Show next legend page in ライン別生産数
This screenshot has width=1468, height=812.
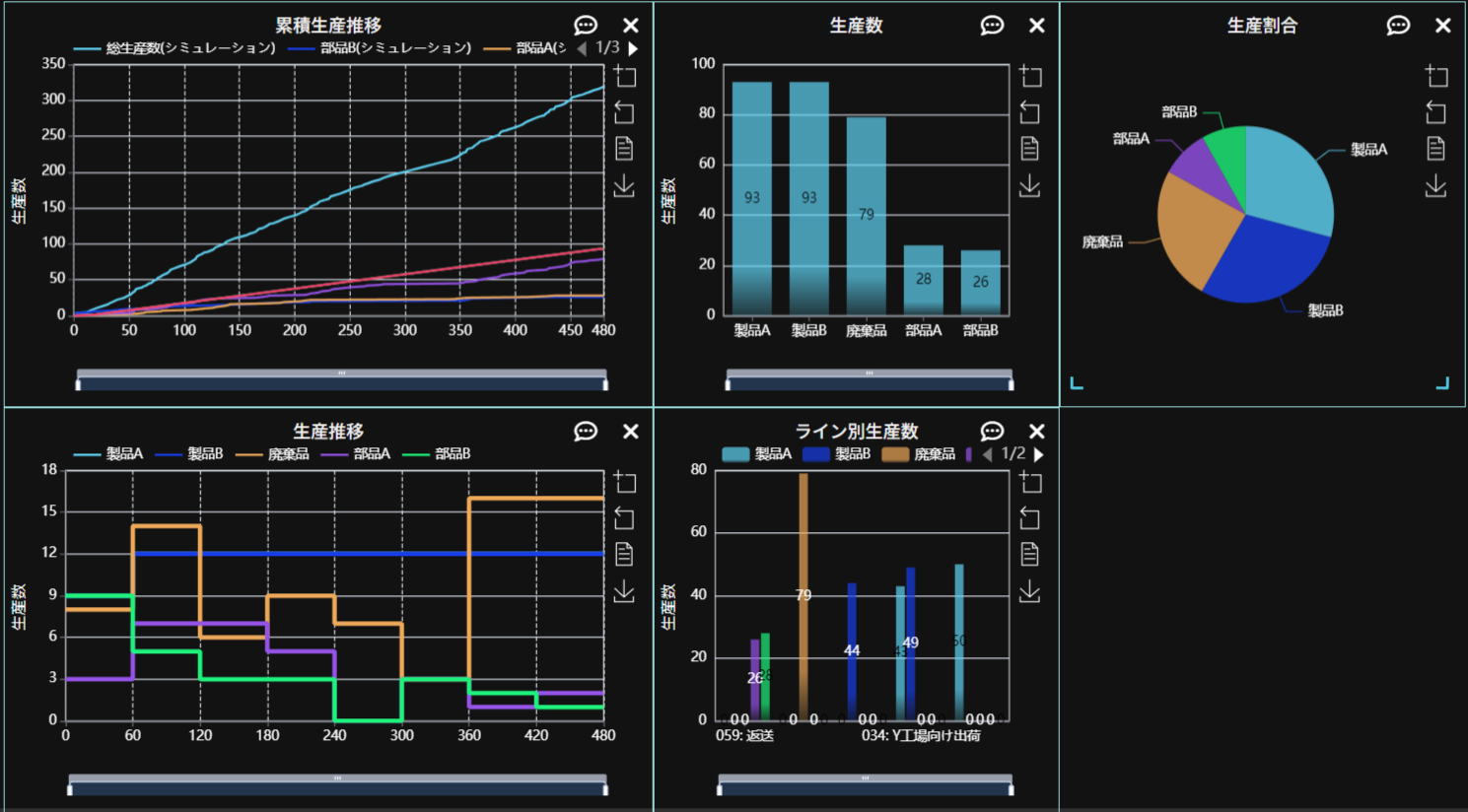(x=1038, y=454)
